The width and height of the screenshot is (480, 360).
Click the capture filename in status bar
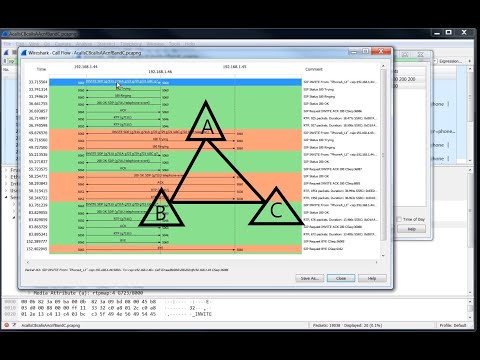click(51, 325)
